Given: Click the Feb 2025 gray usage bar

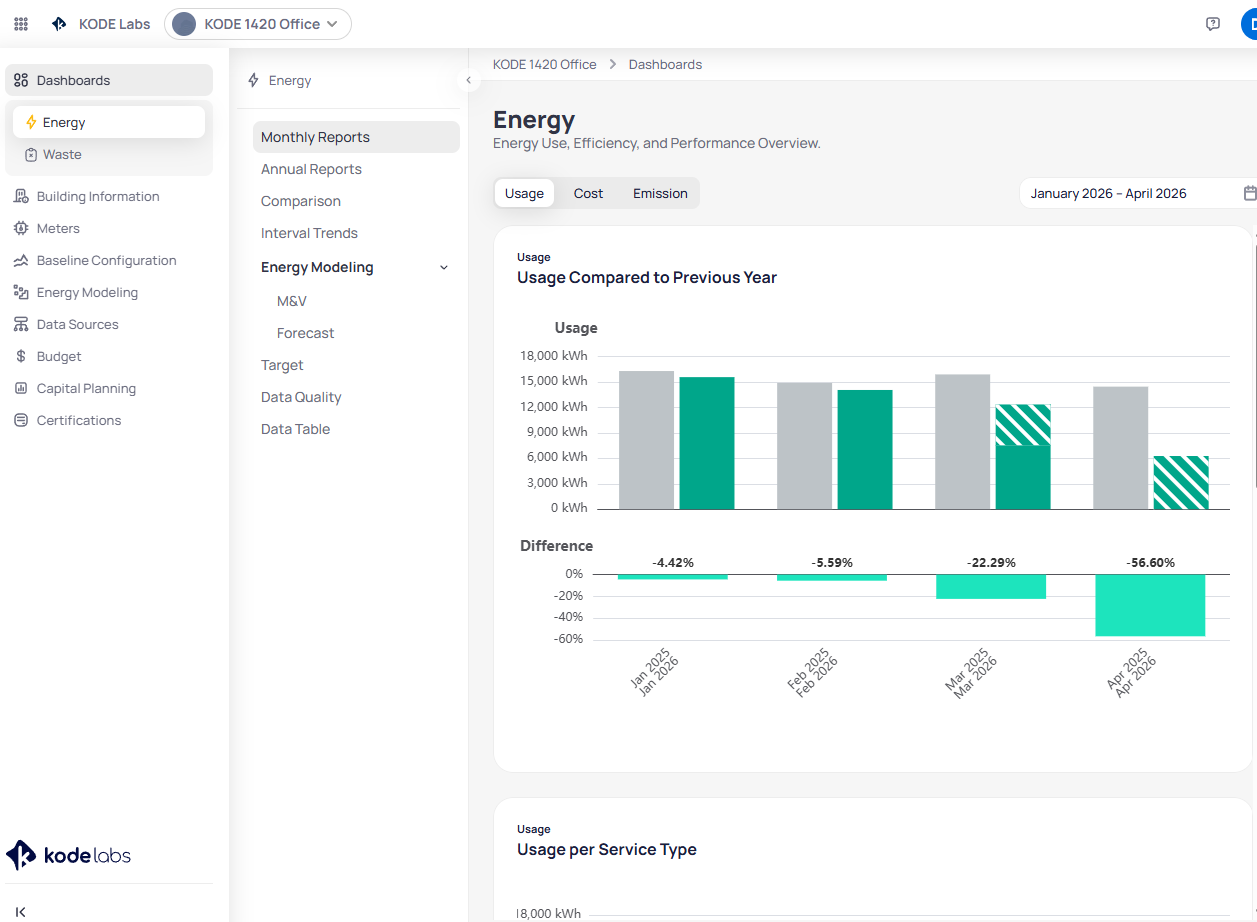Looking at the screenshot, I should tap(804, 446).
